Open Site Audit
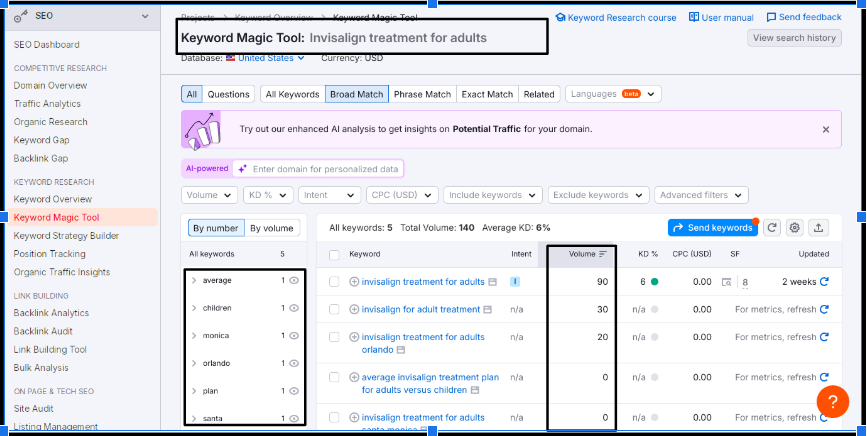The width and height of the screenshot is (867, 436). (x=33, y=409)
